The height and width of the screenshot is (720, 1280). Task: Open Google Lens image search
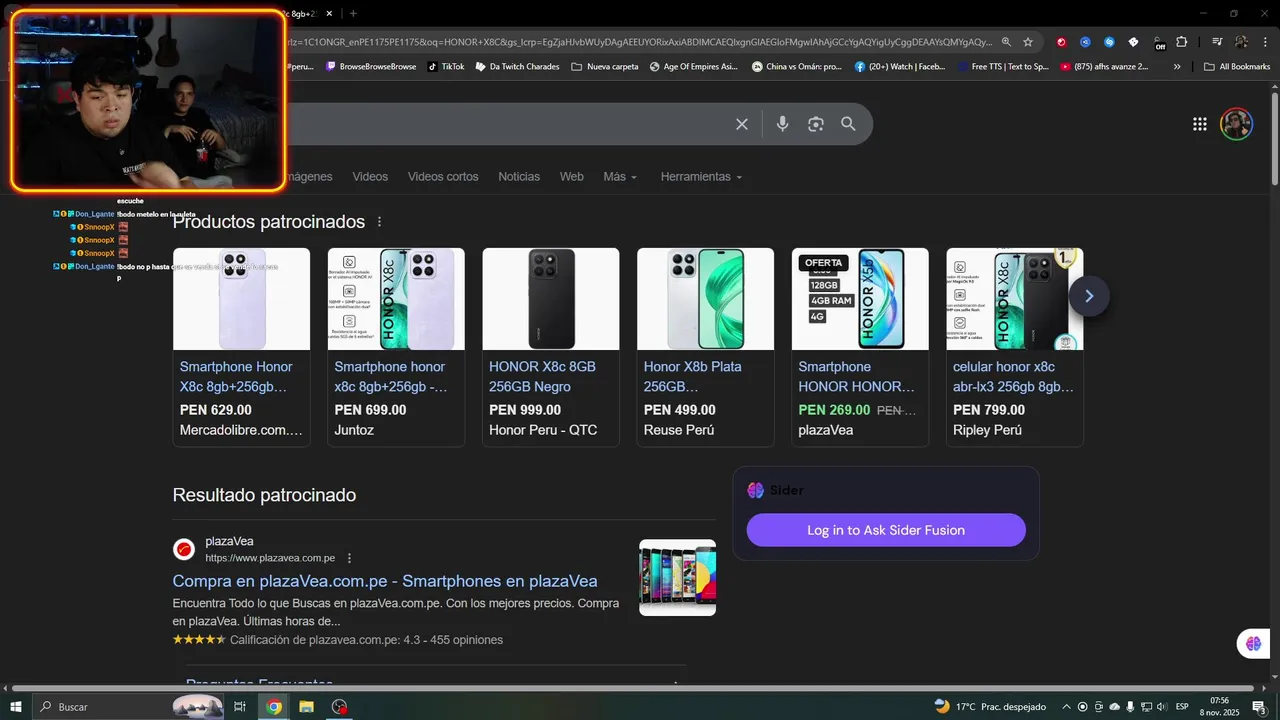pos(816,124)
